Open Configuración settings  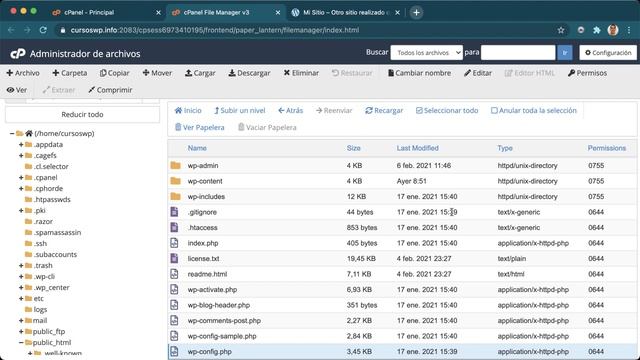608,53
